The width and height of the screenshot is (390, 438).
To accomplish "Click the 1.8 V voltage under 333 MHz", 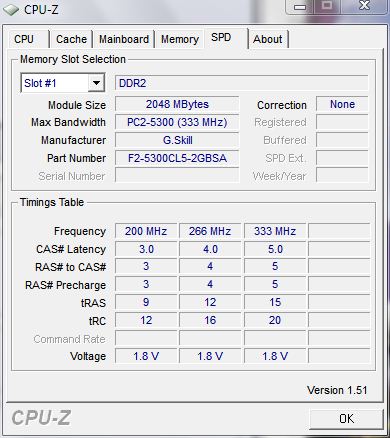I will click(275, 356).
